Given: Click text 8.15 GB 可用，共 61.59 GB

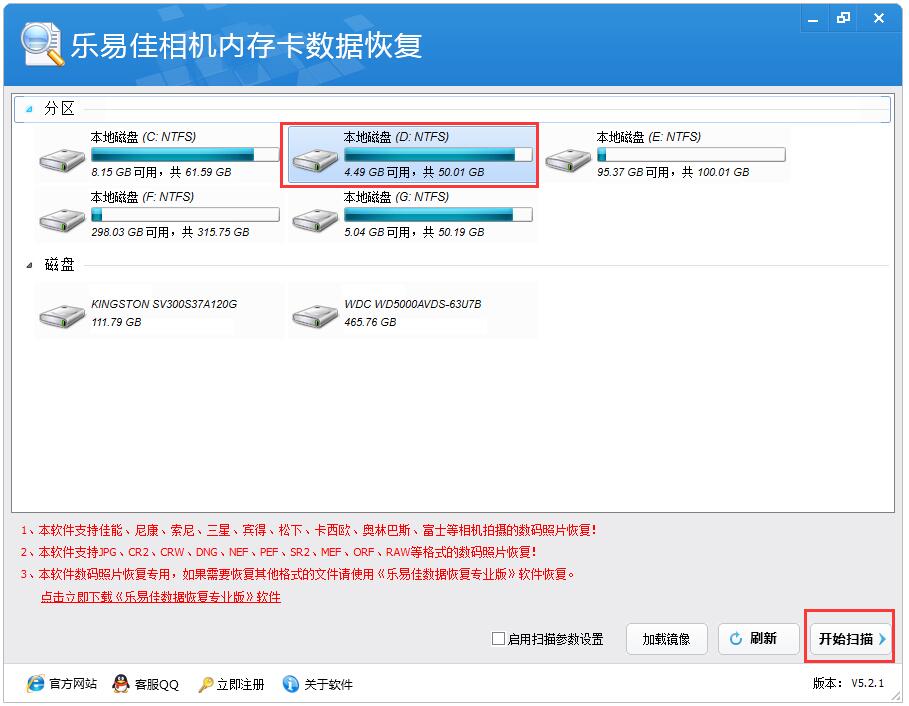Looking at the screenshot, I should point(161,172).
